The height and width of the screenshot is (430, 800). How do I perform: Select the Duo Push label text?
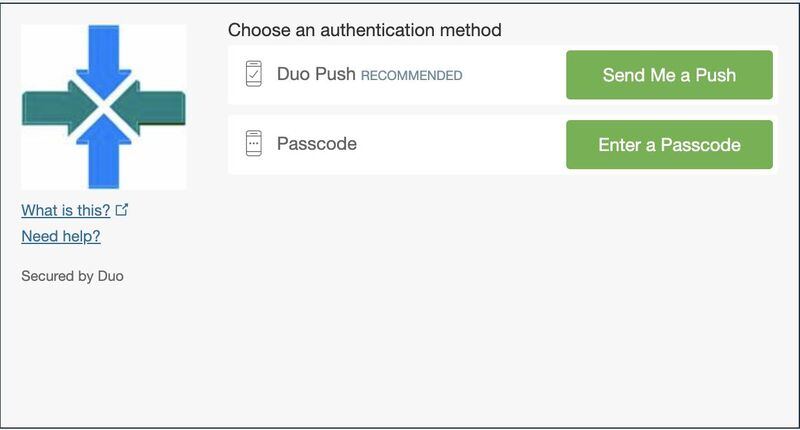click(316, 74)
